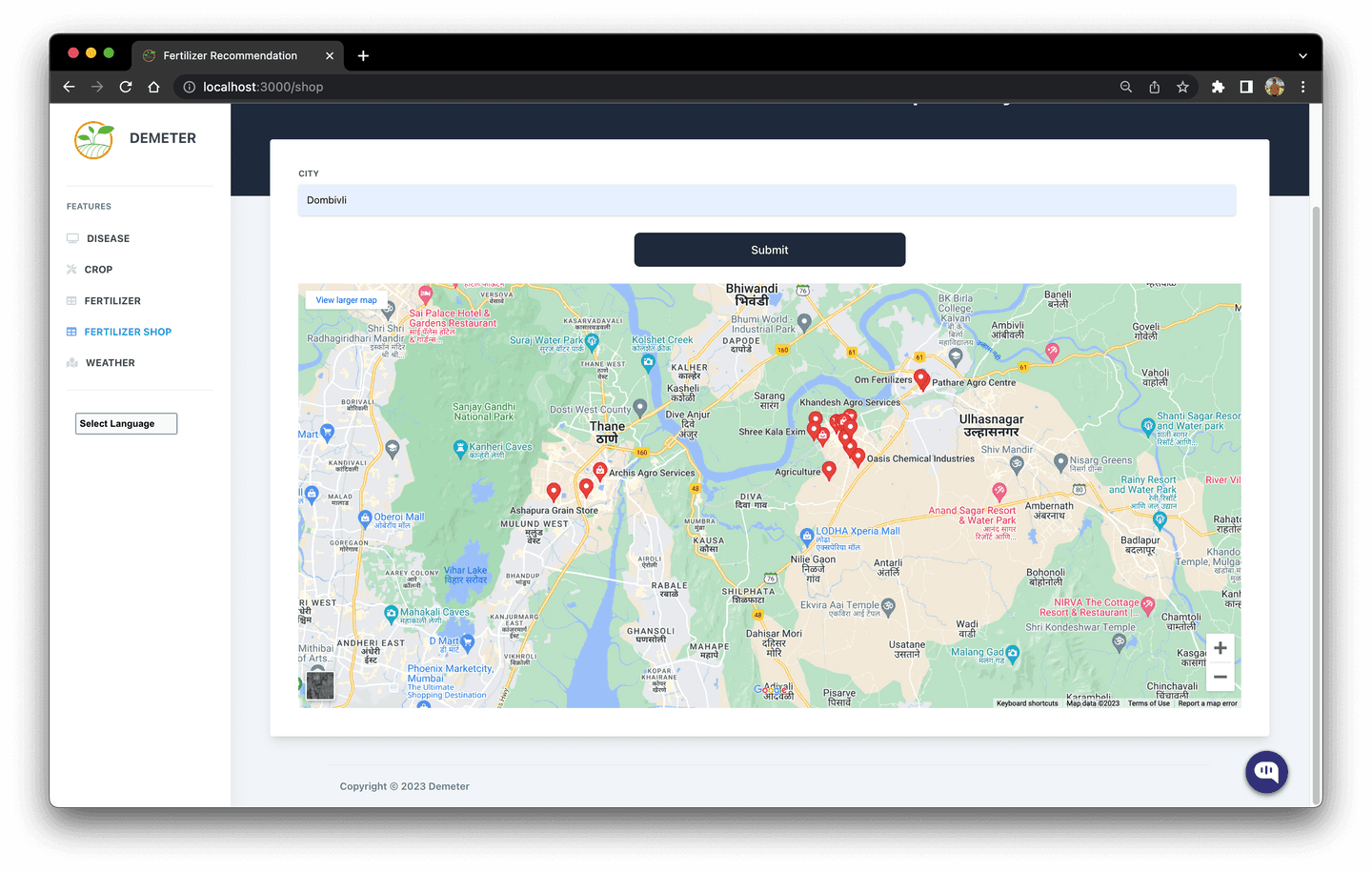Click the Nisarg Greens marker
The image size is (1372, 873).
pyautogui.click(x=1060, y=461)
